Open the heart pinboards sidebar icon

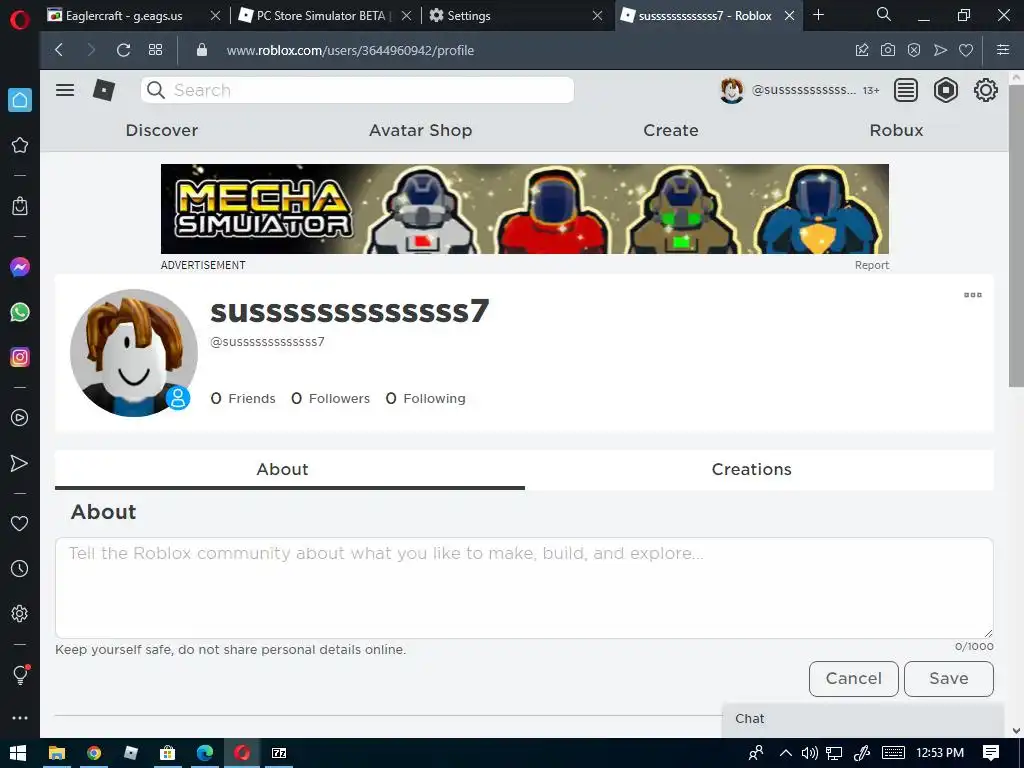20,523
